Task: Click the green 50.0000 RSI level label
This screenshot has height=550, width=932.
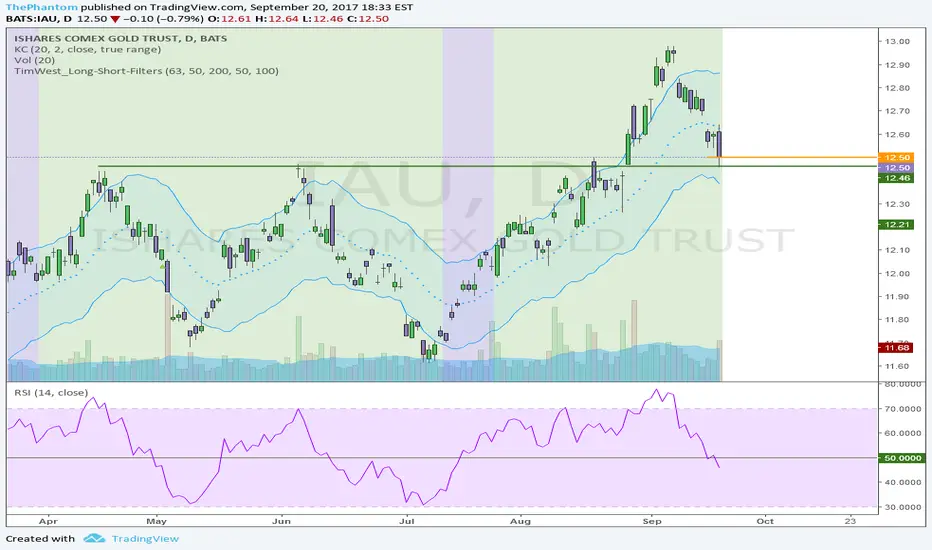Action: 900,458
